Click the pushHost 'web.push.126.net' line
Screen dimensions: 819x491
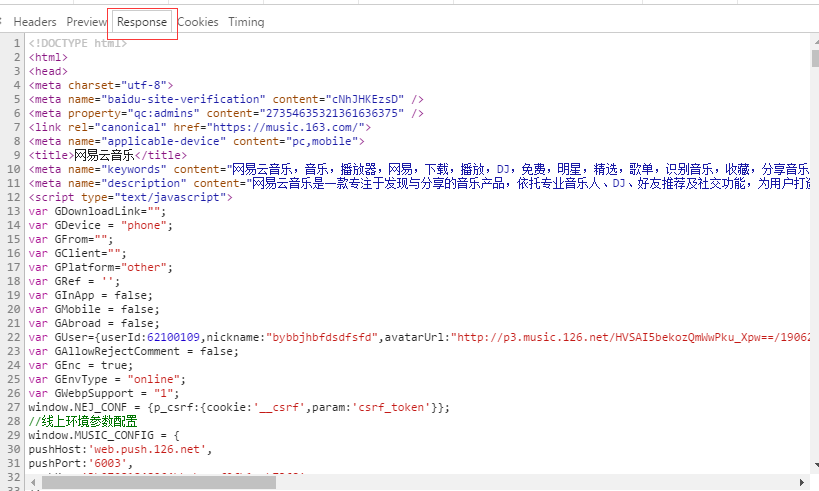(121, 449)
